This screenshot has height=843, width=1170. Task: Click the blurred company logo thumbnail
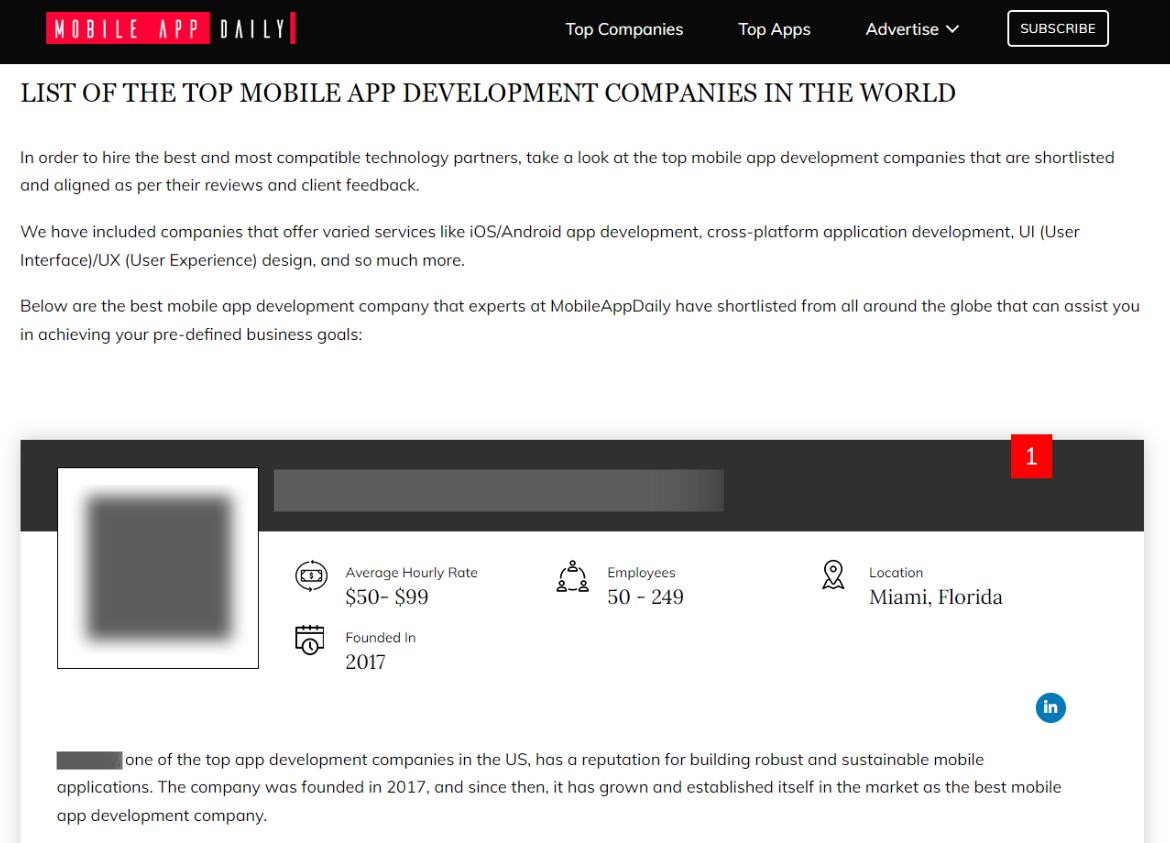pos(157,568)
